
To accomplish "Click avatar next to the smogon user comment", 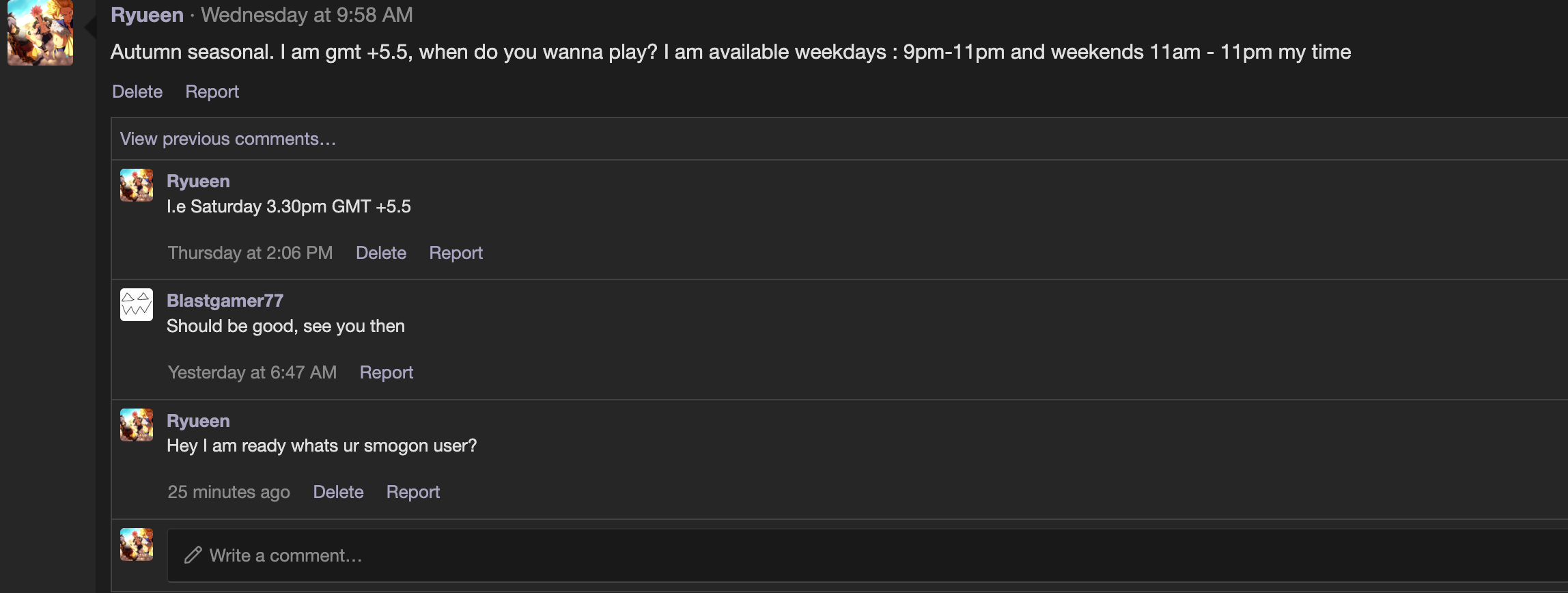I will pyautogui.click(x=137, y=425).
